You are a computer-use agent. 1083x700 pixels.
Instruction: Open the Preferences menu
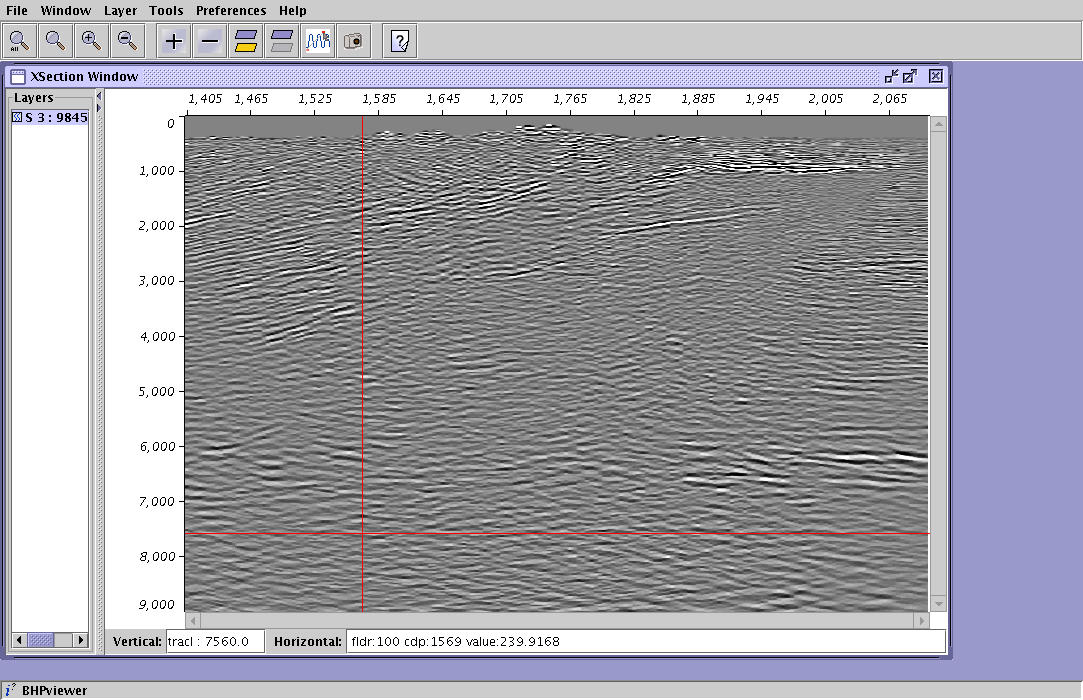[231, 10]
